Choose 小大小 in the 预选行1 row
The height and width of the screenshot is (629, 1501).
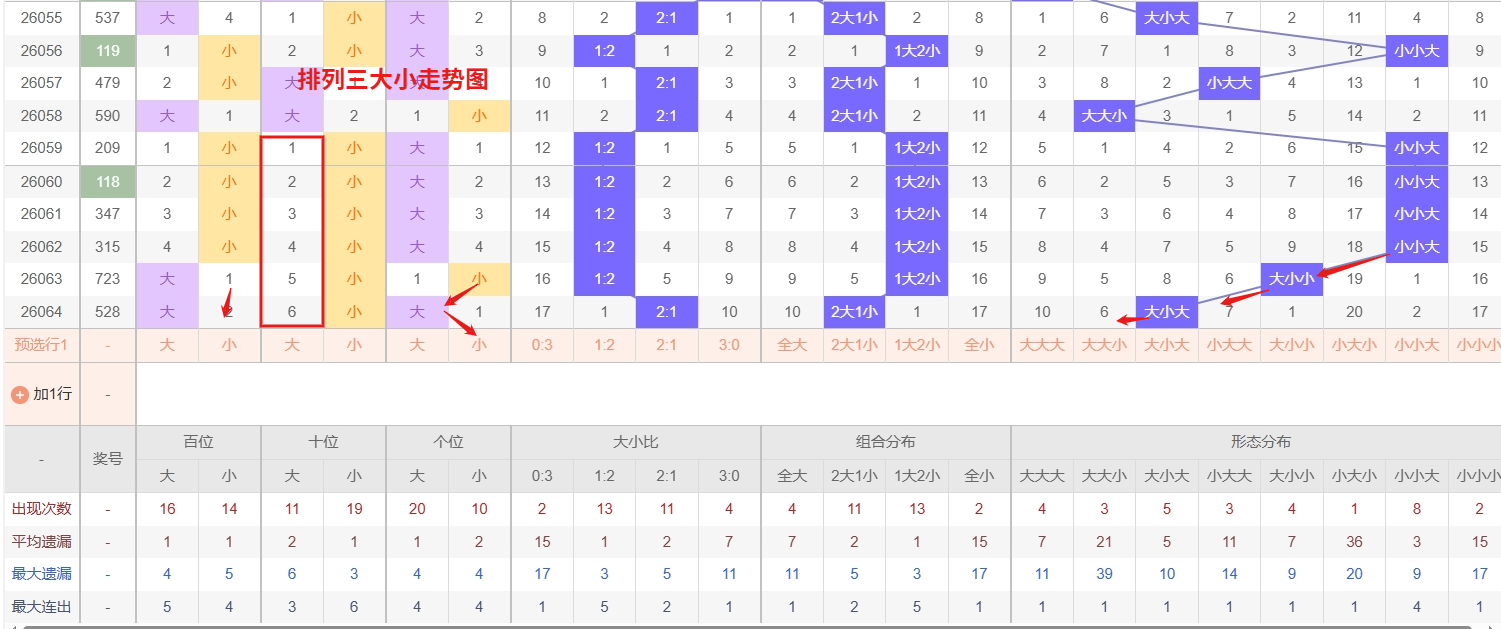tap(1353, 345)
